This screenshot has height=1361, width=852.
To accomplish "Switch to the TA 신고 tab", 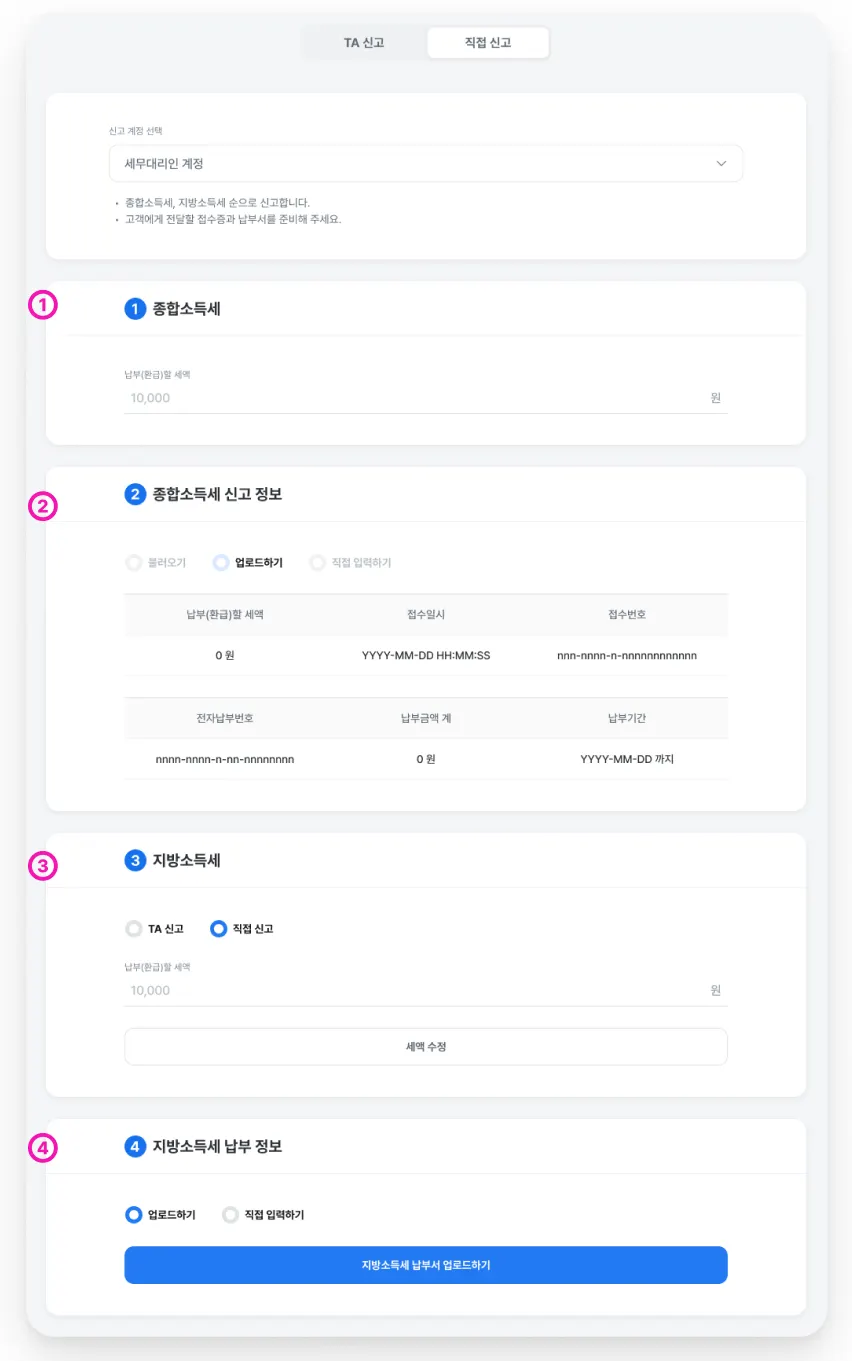I will tap(364, 43).
